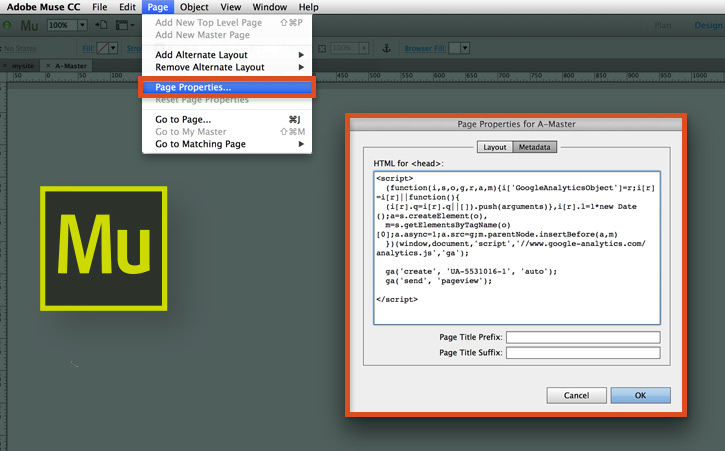Switch to the Metadata tab in Page Properties
The image size is (725, 451).
point(535,147)
